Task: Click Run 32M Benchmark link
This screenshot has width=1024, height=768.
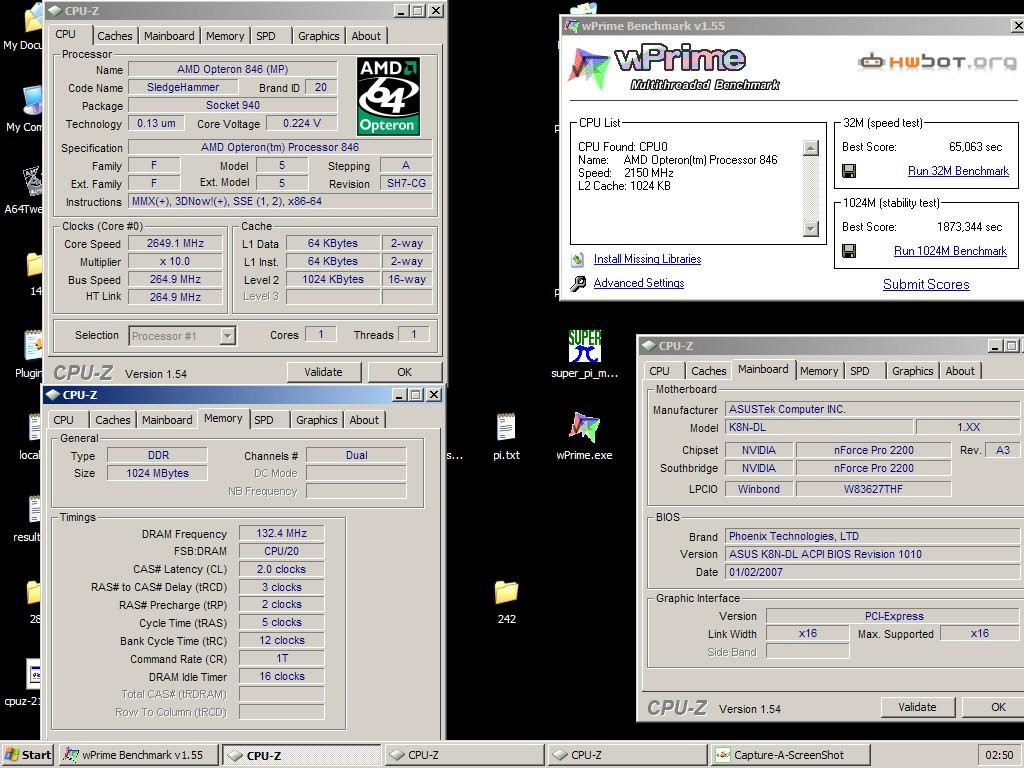Action: click(958, 171)
